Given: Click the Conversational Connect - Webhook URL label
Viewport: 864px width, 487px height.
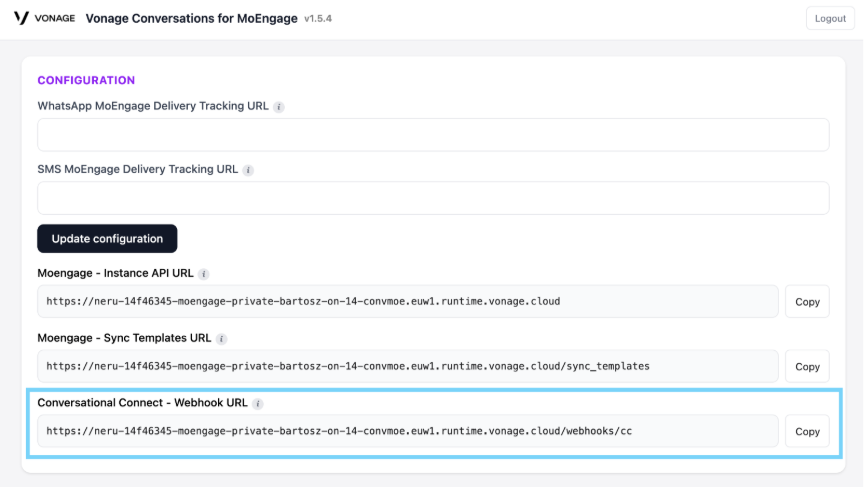Looking at the screenshot, I should pos(142,403).
